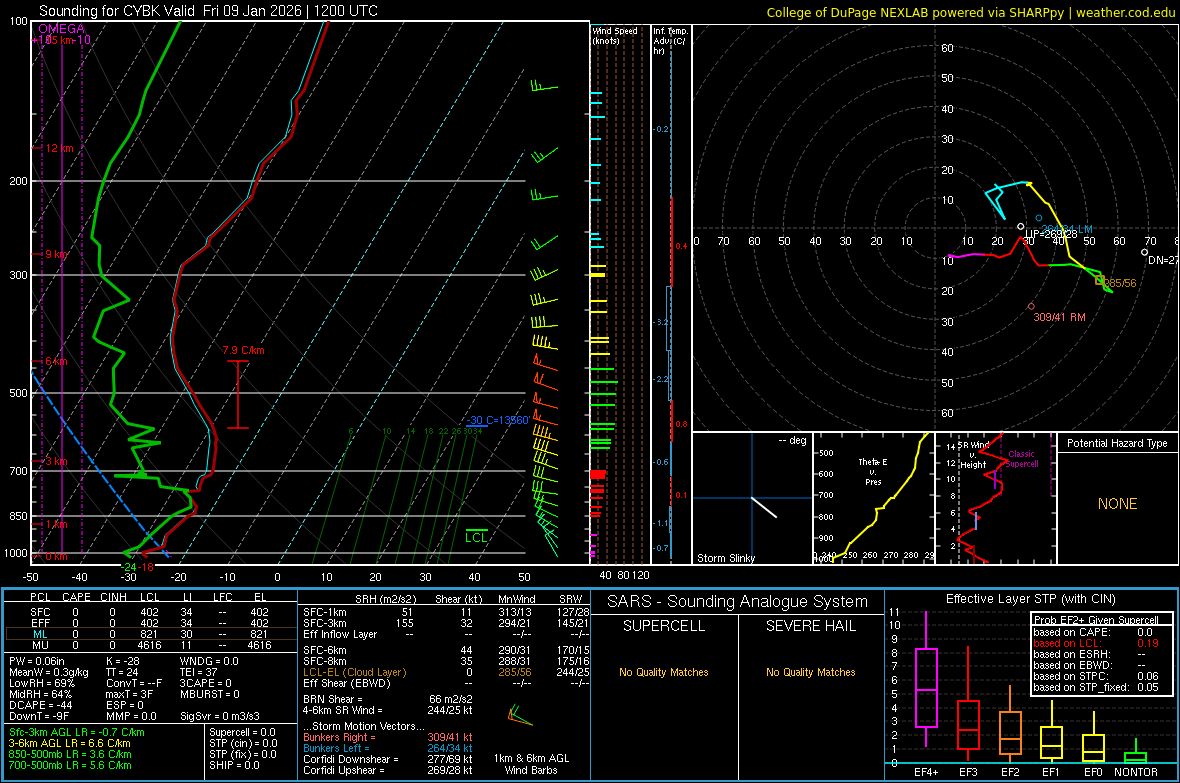Click the Bunkers Left storm motion line
The image size is (1180, 783).
pos(388,748)
